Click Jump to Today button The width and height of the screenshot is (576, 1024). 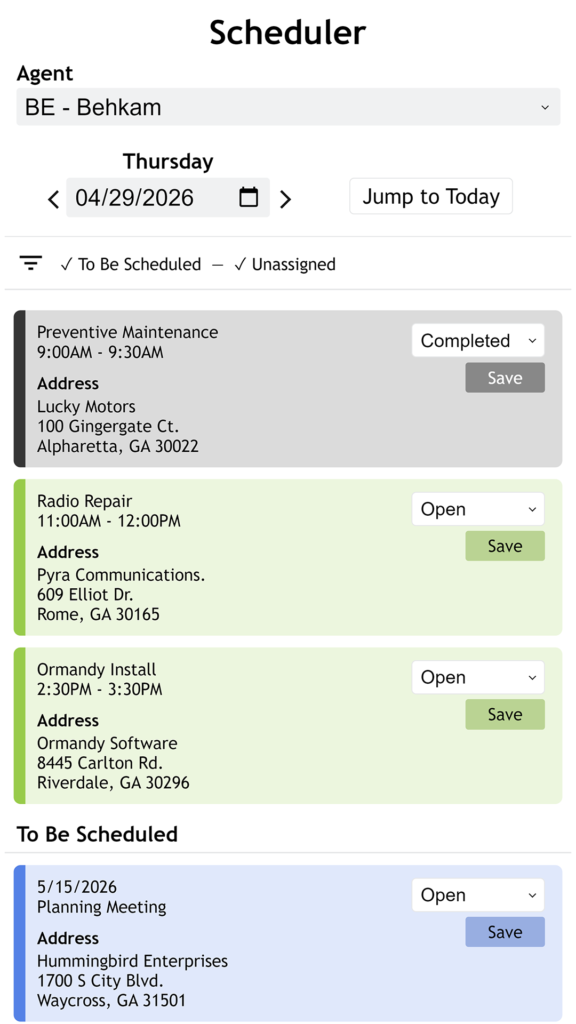431,196
